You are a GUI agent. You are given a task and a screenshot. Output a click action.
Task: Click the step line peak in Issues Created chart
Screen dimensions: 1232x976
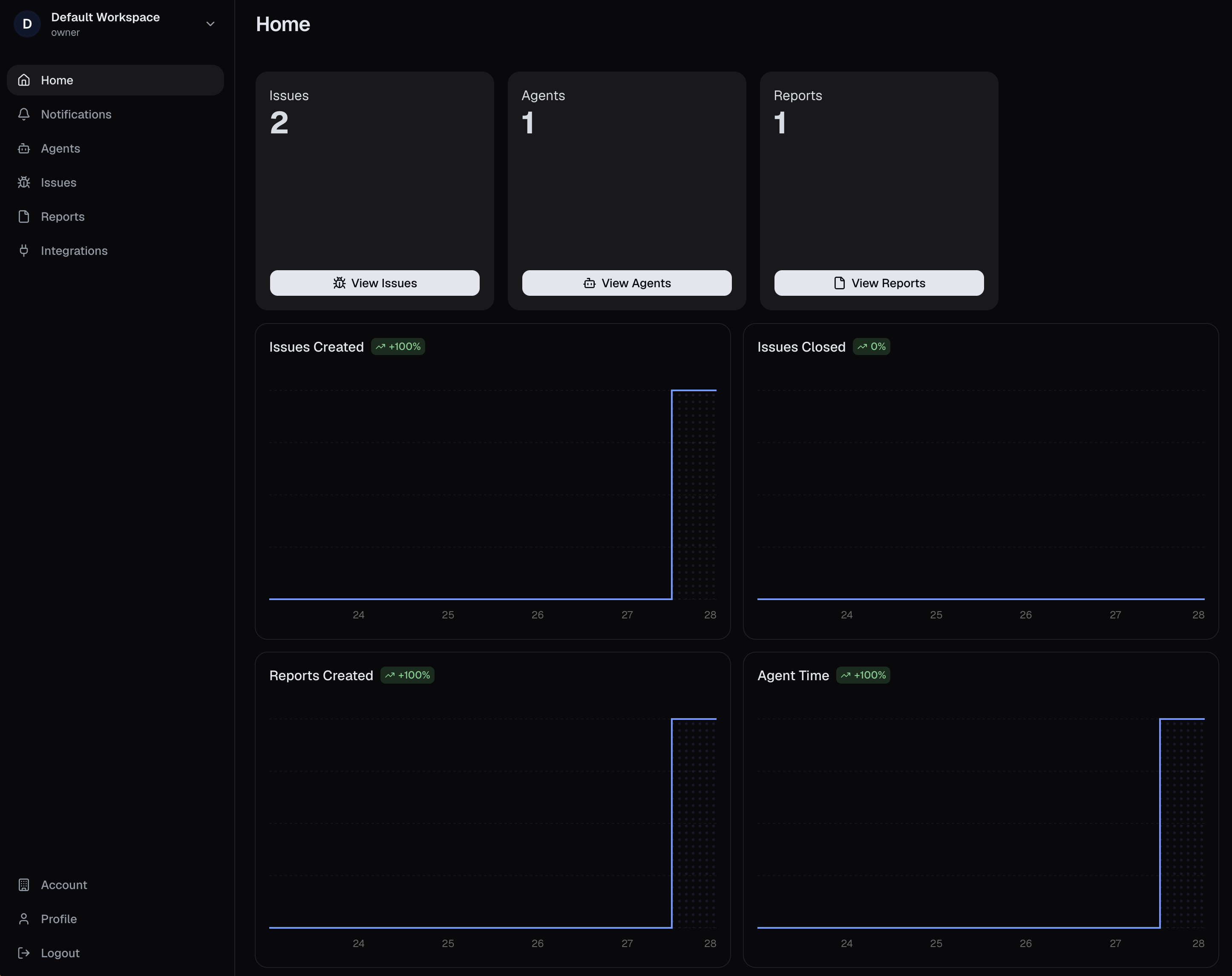pyautogui.click(x=694, y=390)
